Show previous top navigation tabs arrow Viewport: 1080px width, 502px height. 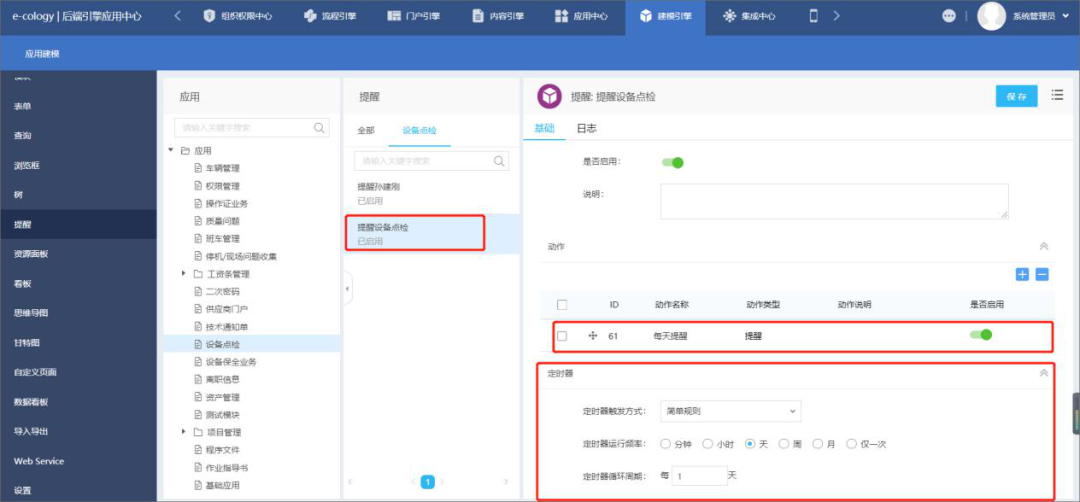[x=177, y=16]
